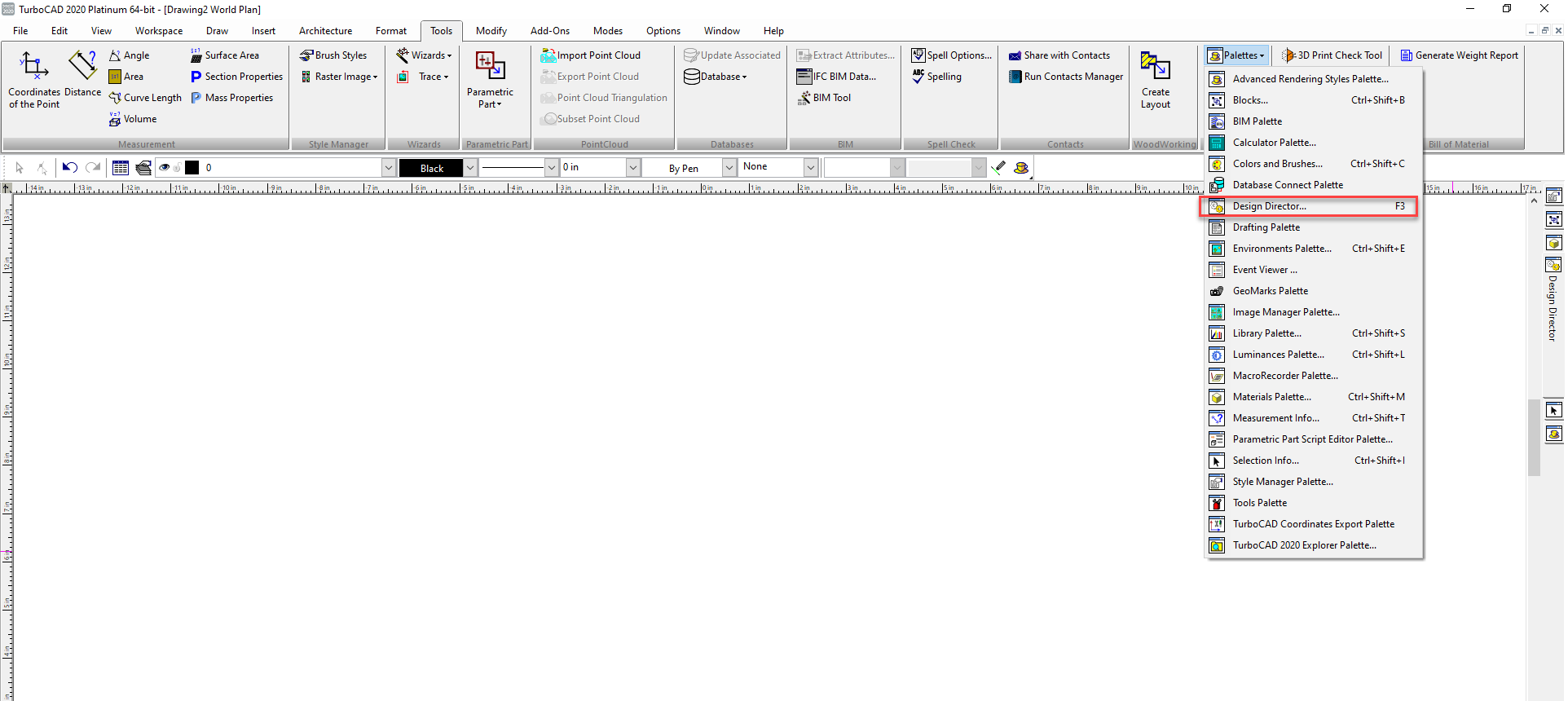Open Brush Styles manager
This screenshot has height=701, width=1568.
tap(333, 55)
